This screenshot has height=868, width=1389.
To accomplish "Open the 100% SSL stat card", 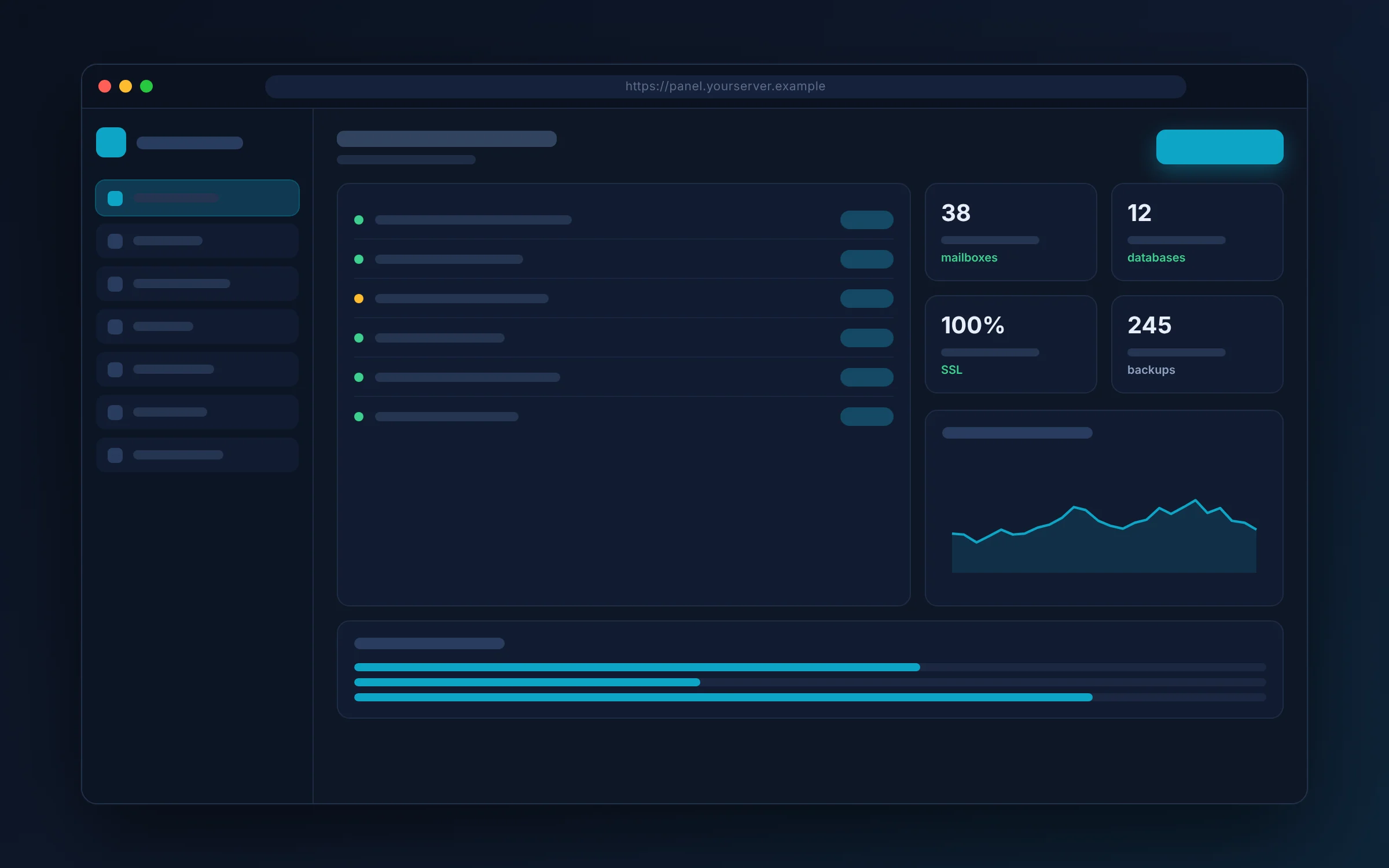I will coord(1010,344).
